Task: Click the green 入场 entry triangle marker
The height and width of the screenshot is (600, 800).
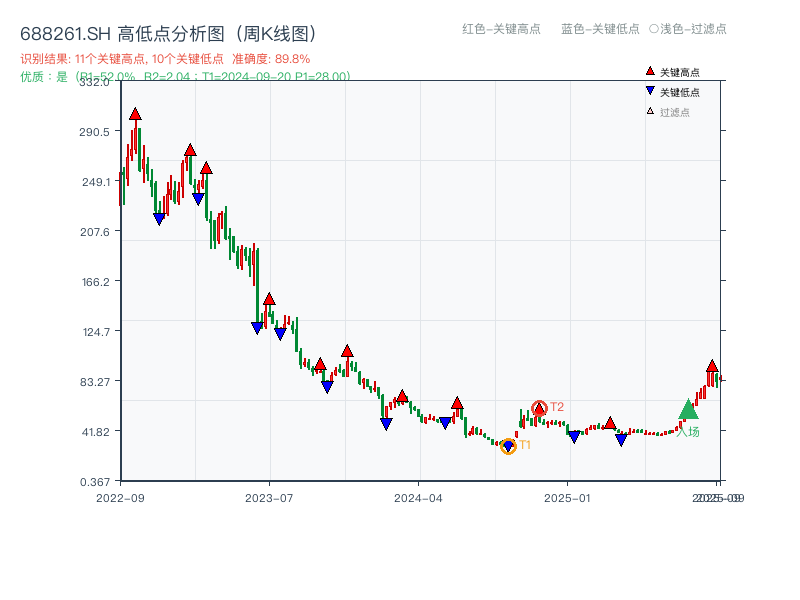Action: 686,410
